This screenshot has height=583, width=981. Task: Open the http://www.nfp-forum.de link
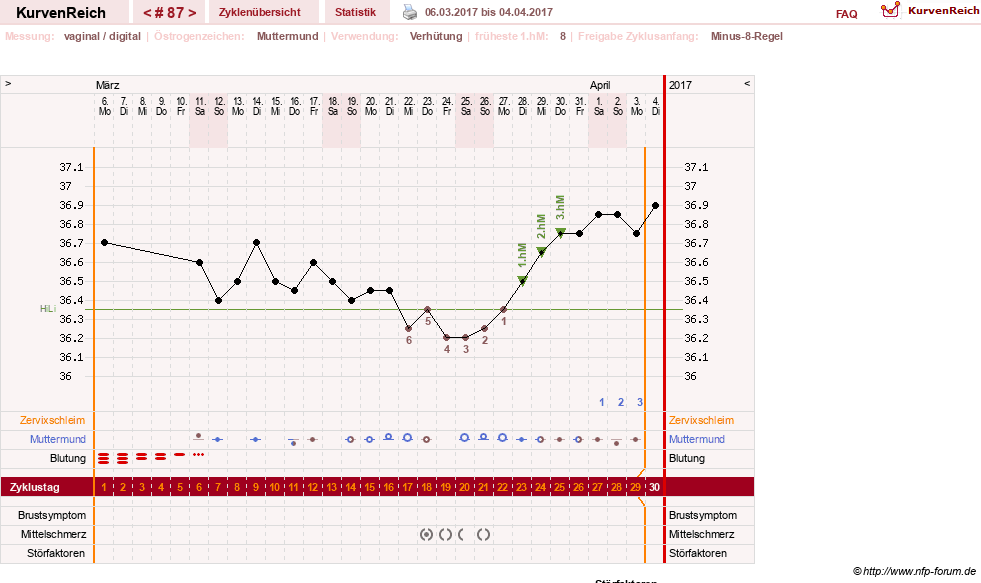click(x=919, y=571)
